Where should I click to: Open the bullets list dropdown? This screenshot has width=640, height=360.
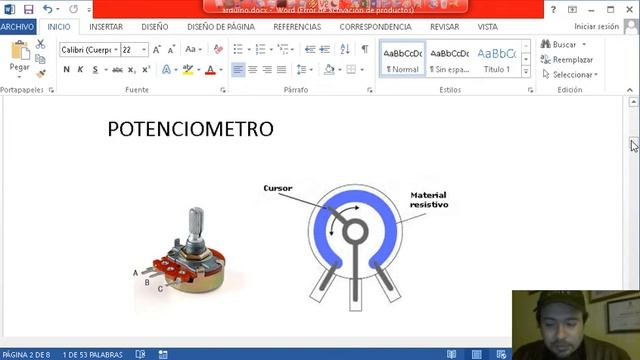pyautogui.click(x=249, y=50)
